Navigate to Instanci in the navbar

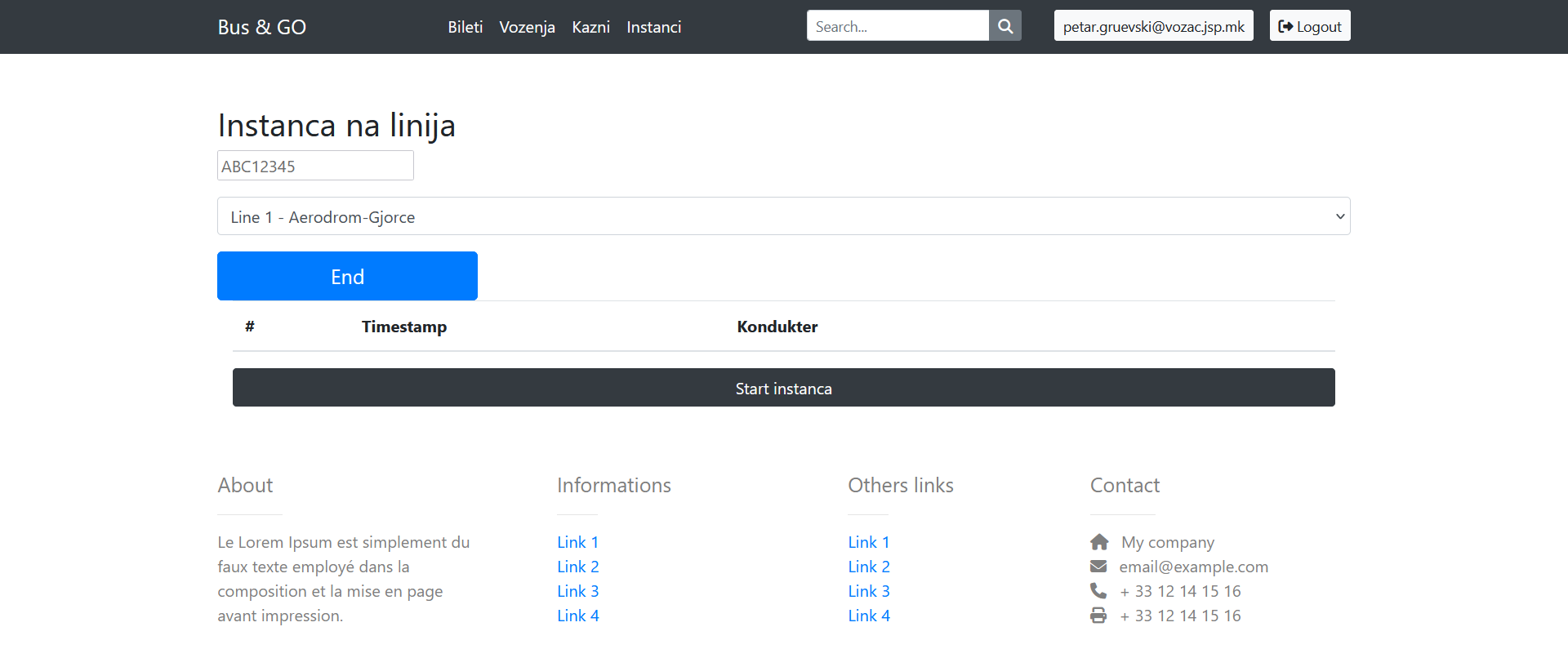pyautogui.click(x=653, y=27)
